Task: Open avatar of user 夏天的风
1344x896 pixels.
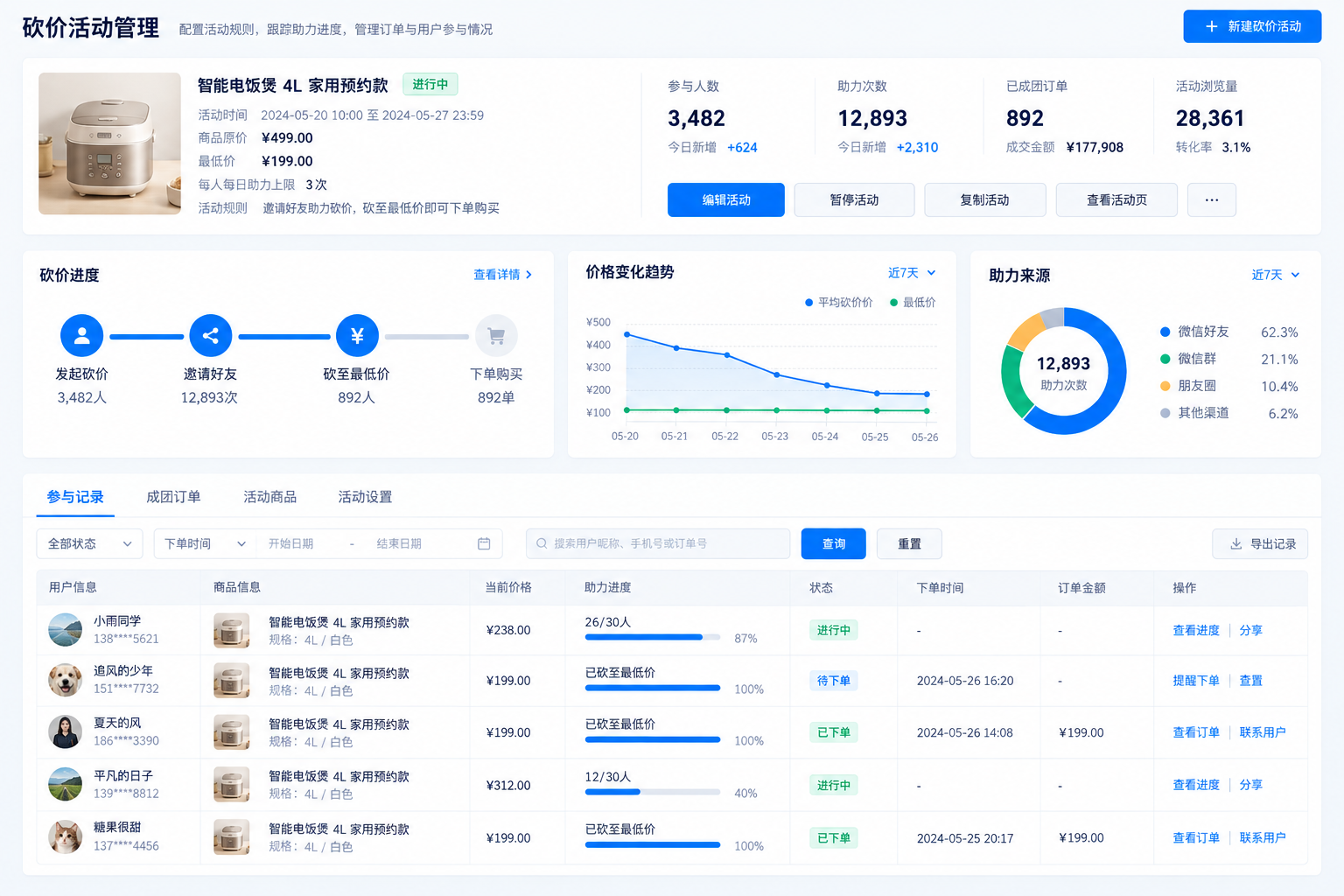Action: click(x=66, y=732)
